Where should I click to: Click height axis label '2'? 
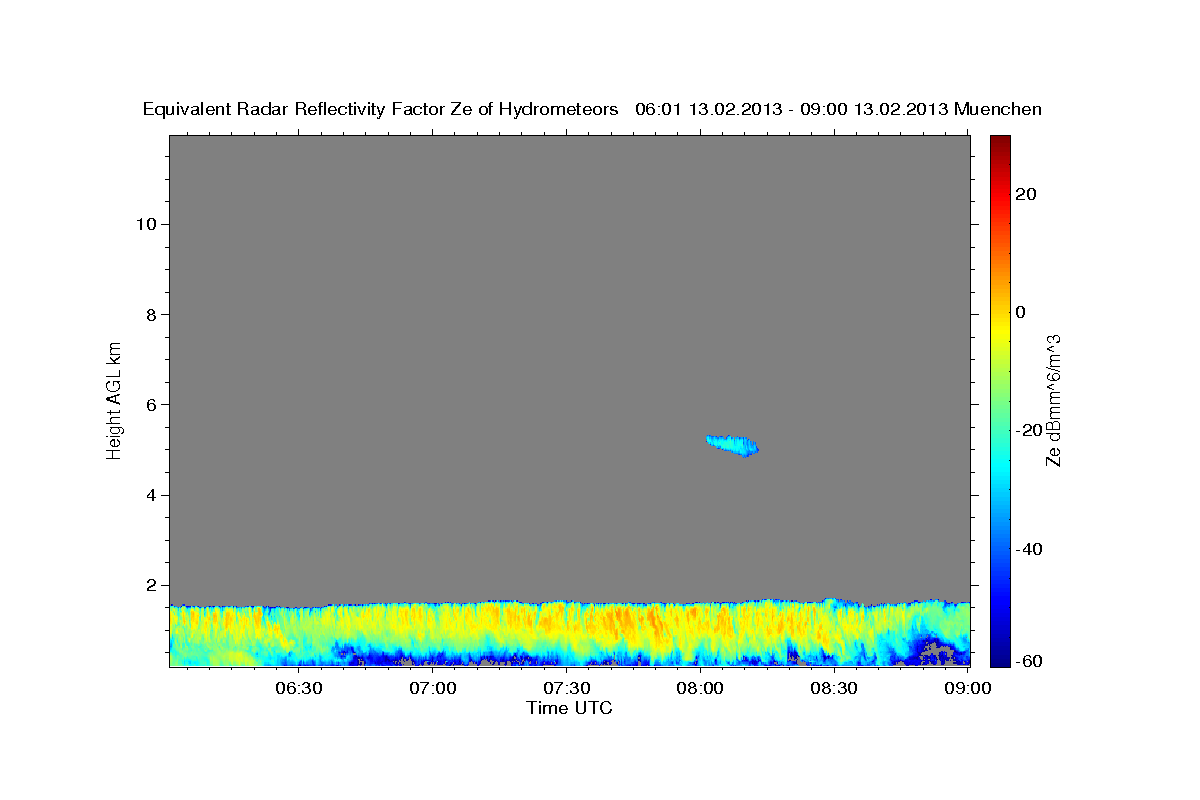click(x=150, y=585)
